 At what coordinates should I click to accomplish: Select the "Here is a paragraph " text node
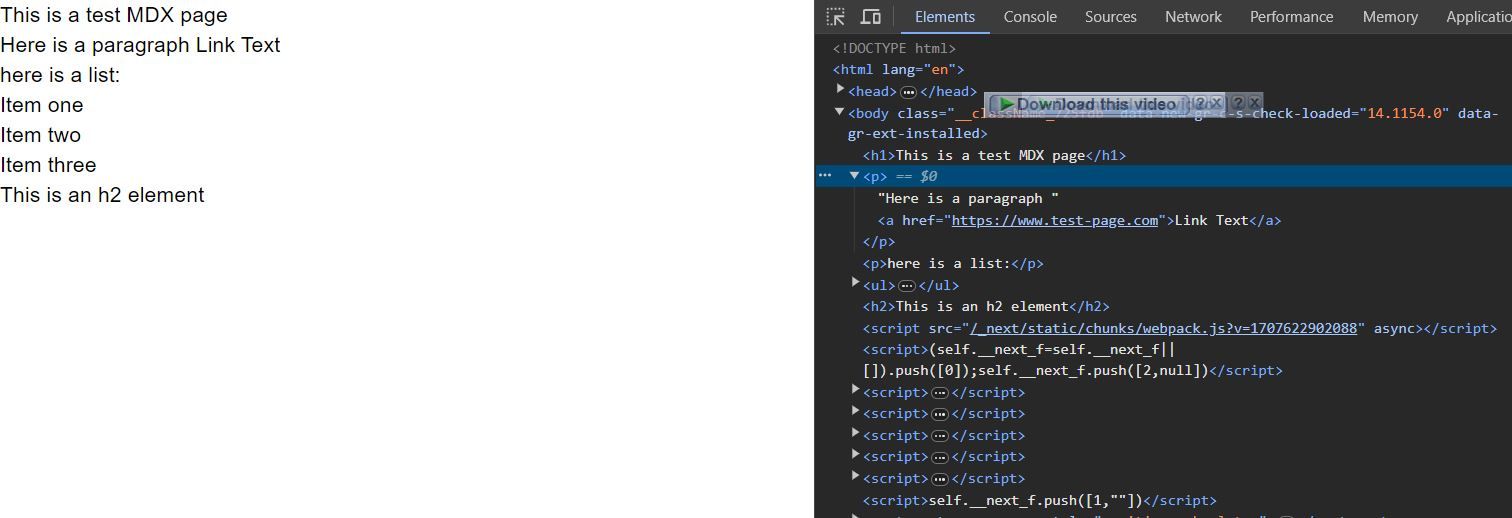[x=968, y=198]
